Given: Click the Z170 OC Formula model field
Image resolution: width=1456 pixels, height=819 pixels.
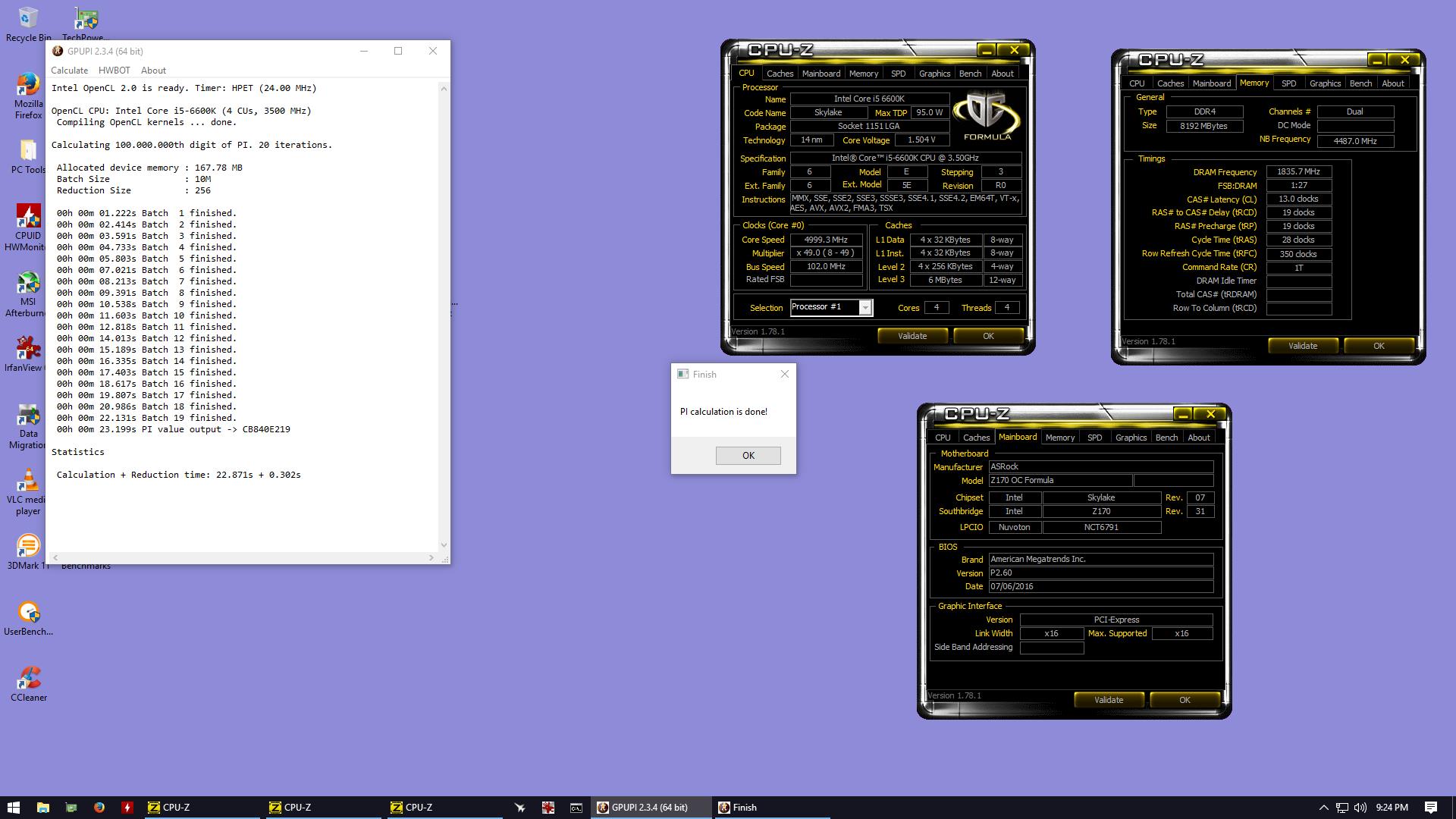Looking at the screenshot, I should click(1059, 481).
